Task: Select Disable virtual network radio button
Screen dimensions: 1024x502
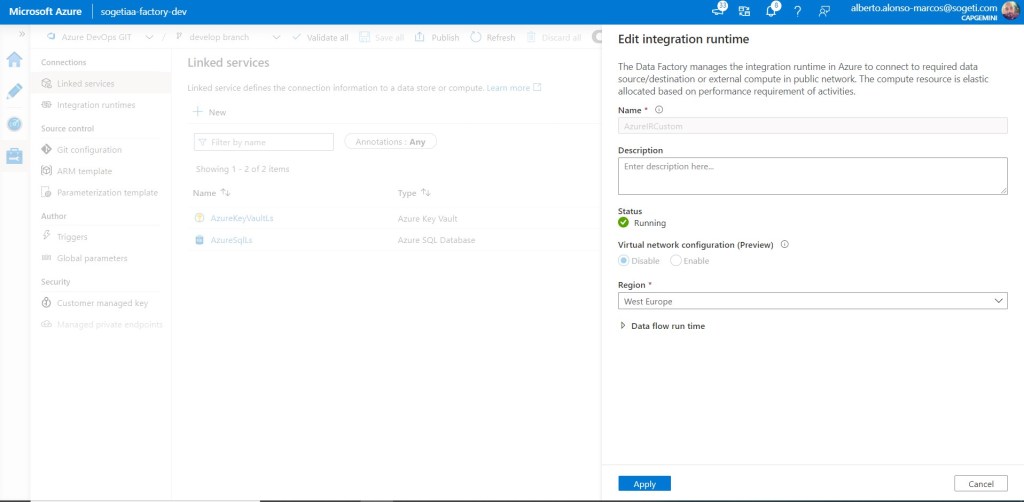Action: (x=625, y=261)
